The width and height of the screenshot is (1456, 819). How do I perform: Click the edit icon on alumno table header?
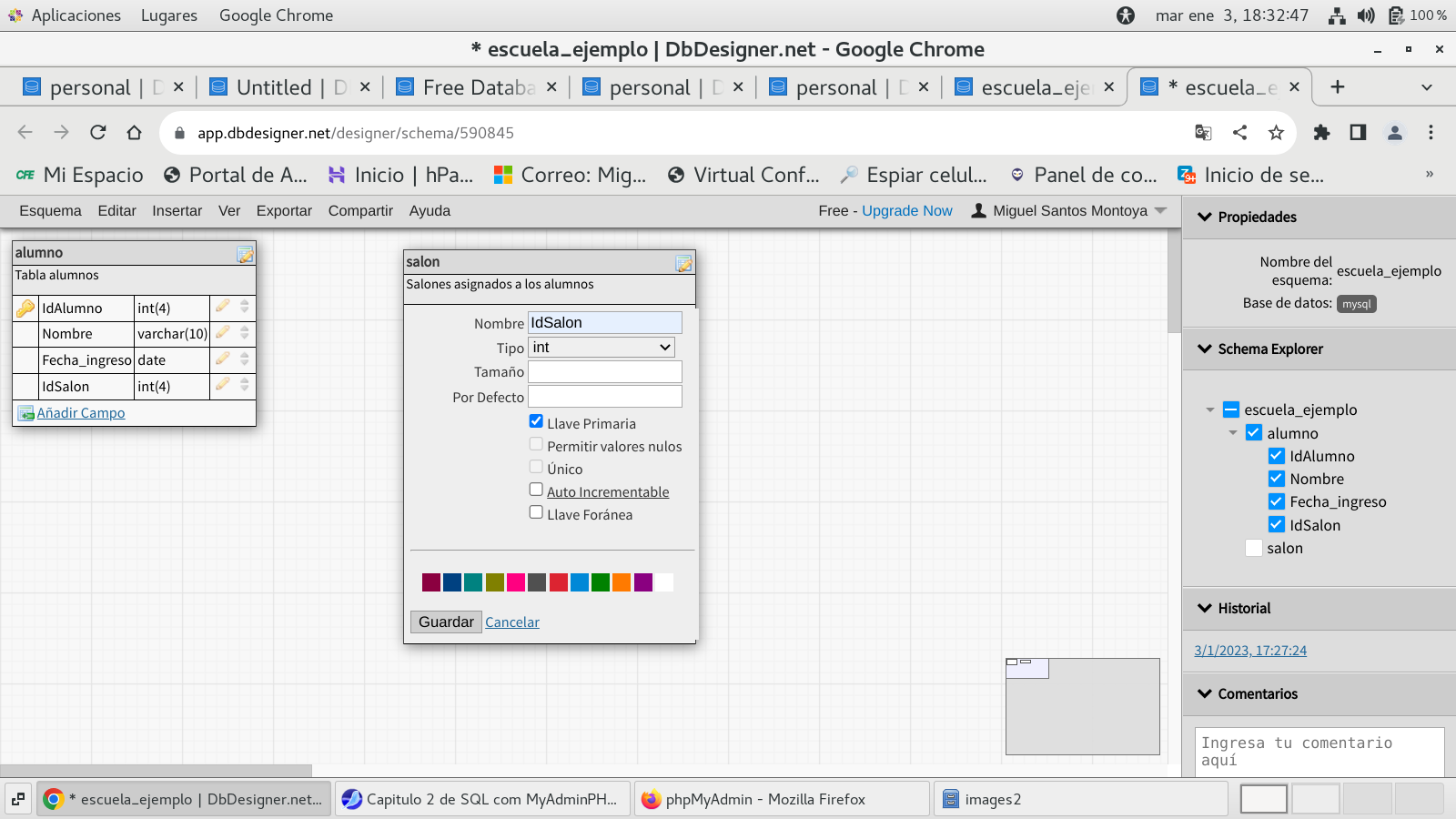[245, 255]
